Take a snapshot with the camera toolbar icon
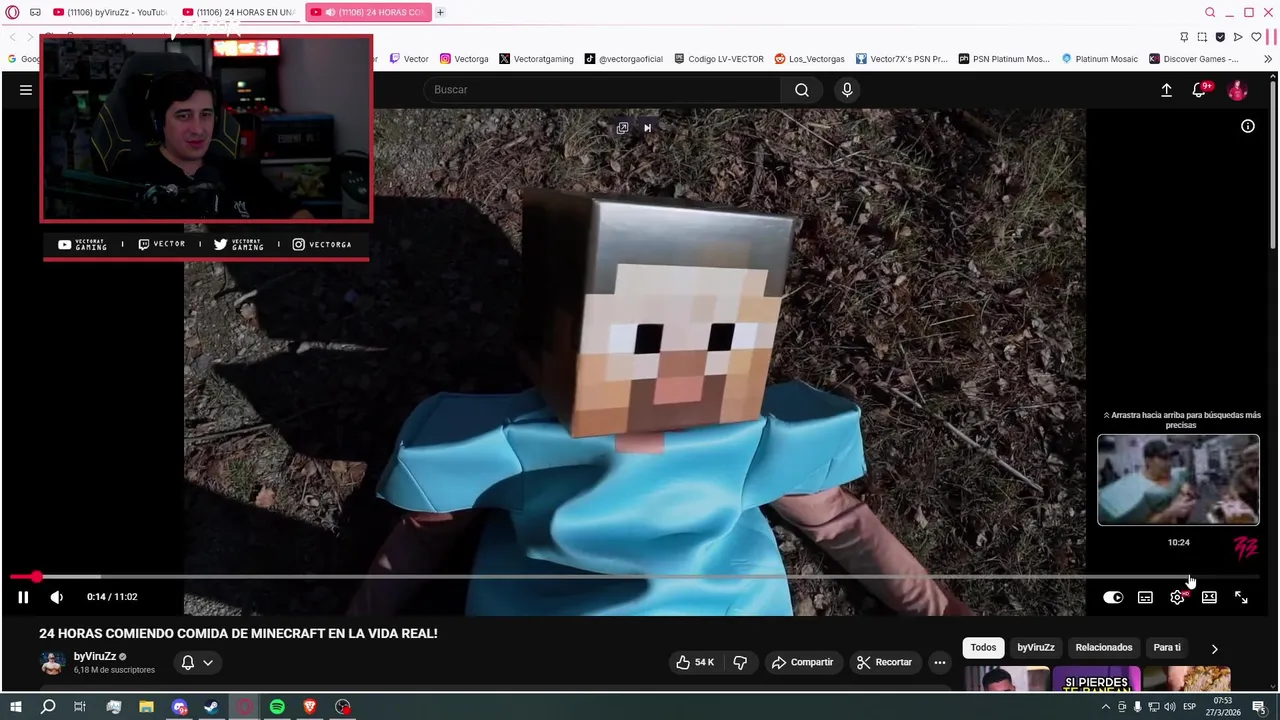Image resolution: width=1280 pixels, height=720 pixels. point(1202,37)
